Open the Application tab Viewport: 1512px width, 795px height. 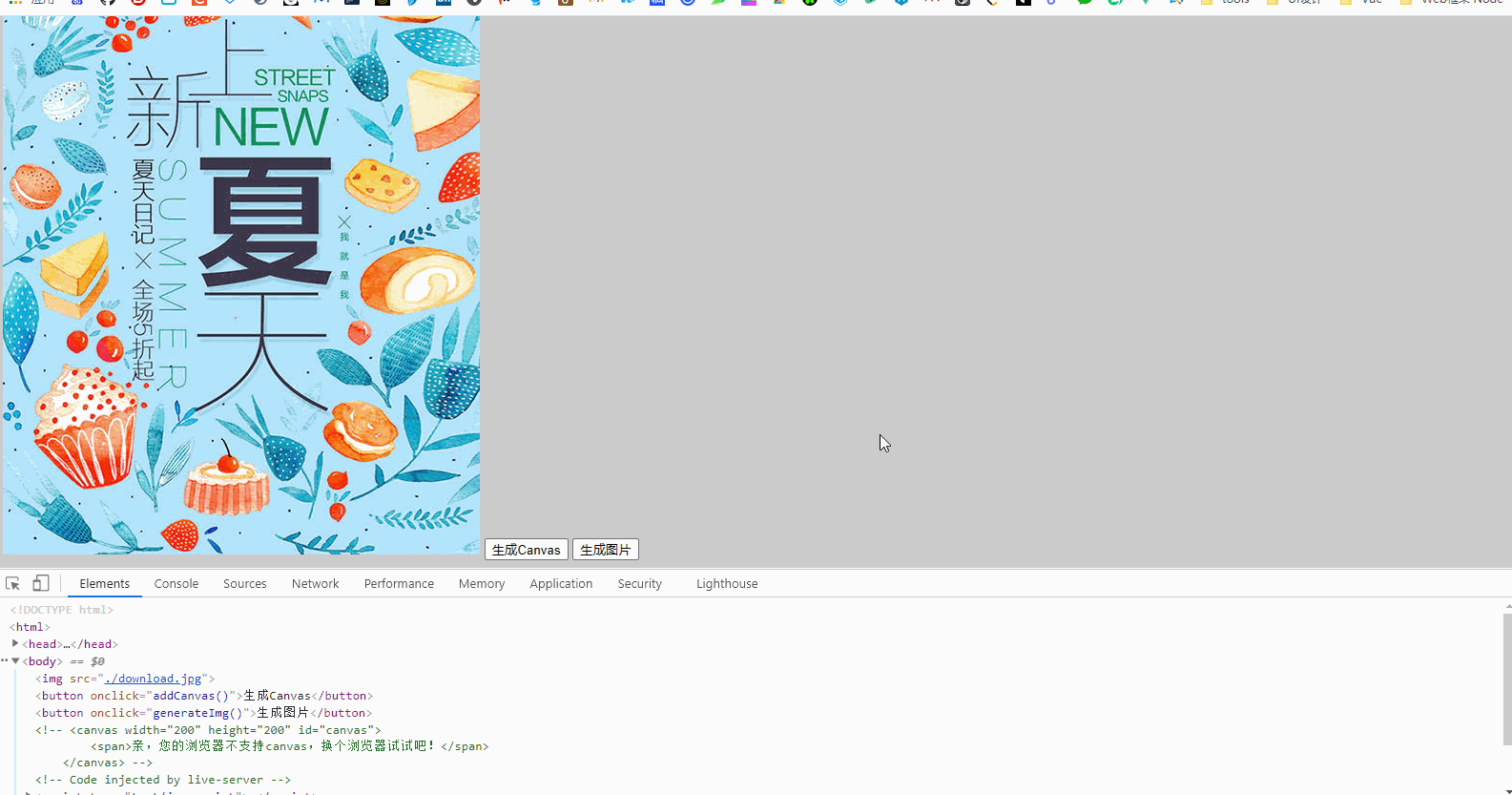point(561,583)
